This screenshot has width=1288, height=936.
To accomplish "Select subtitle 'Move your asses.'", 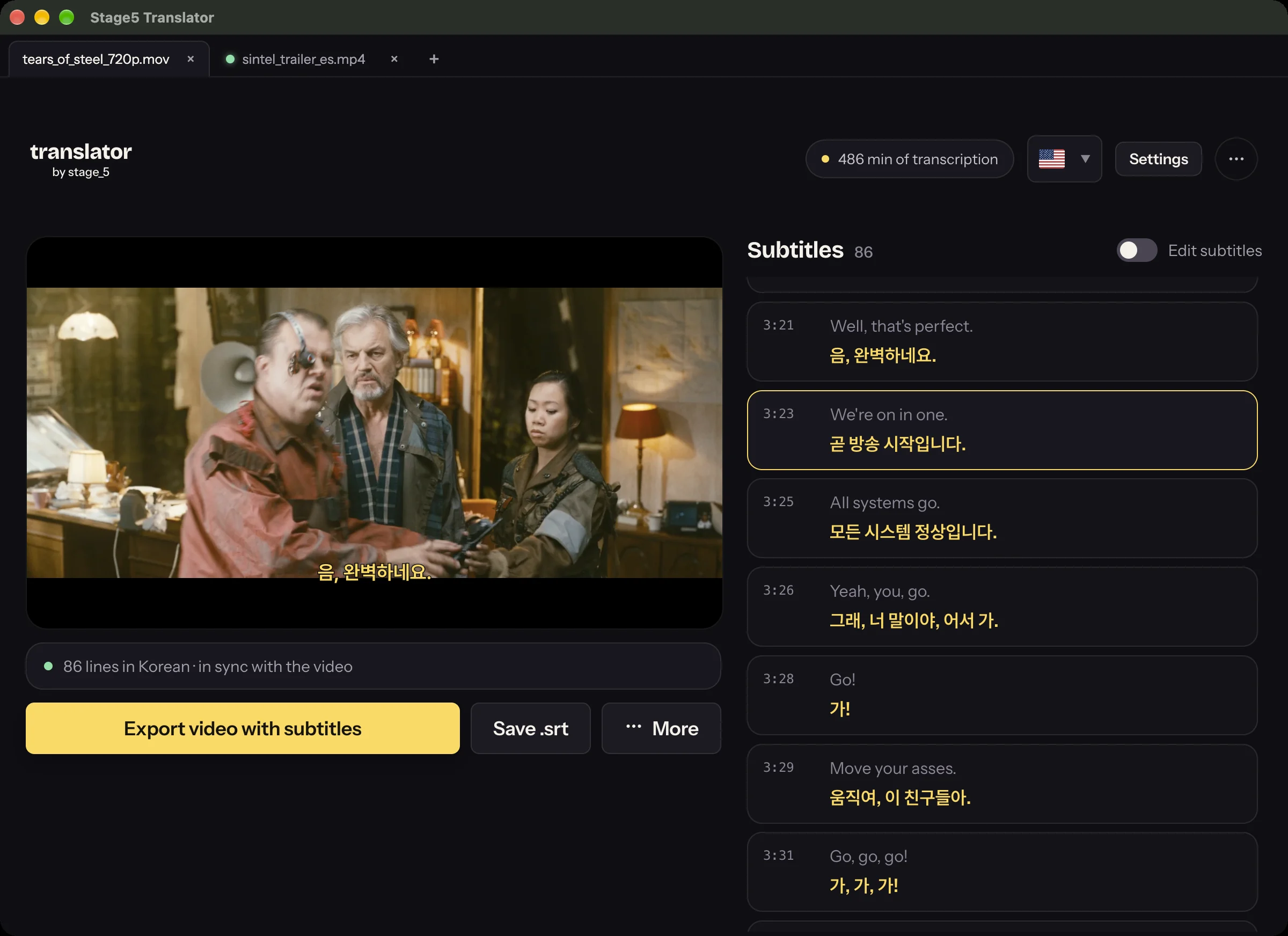I will coord(1002,784).
